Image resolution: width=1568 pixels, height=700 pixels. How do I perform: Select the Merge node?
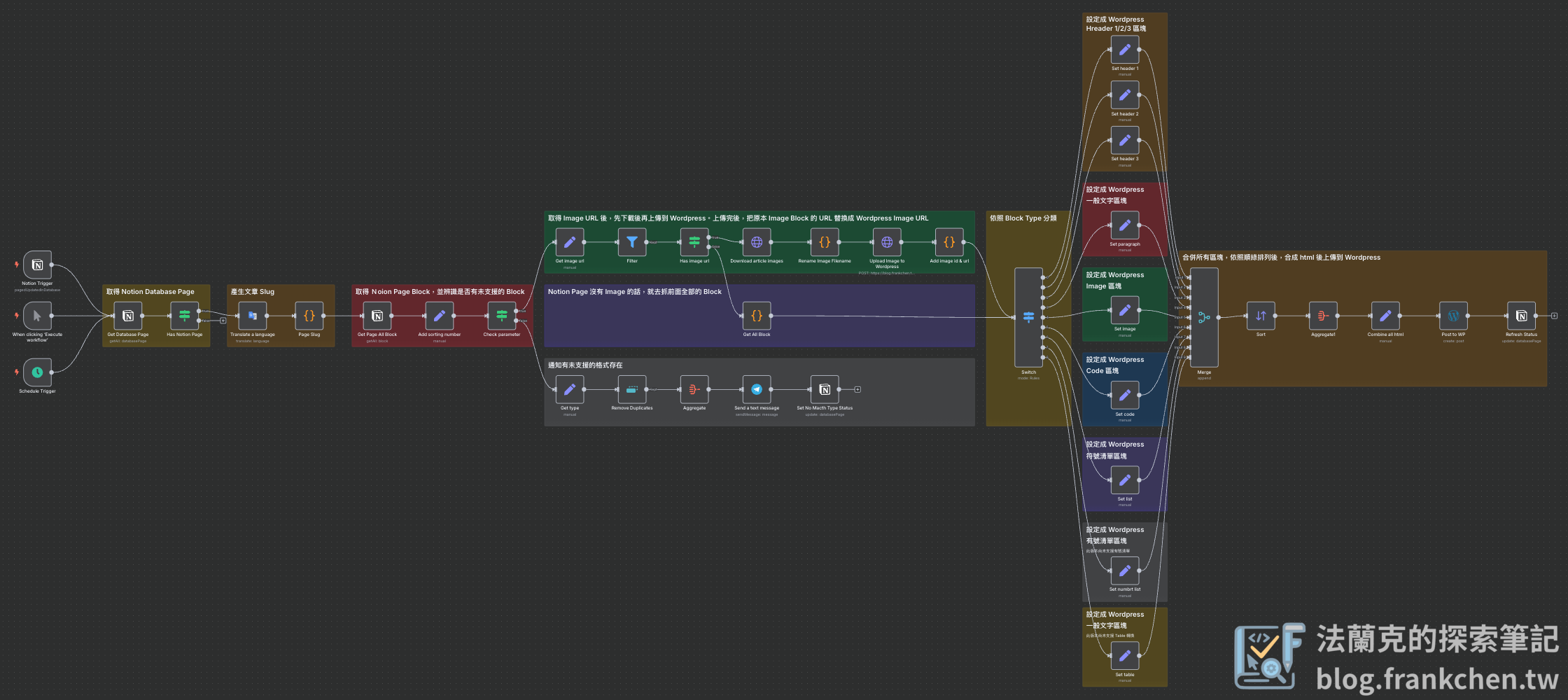[1204, 317]
